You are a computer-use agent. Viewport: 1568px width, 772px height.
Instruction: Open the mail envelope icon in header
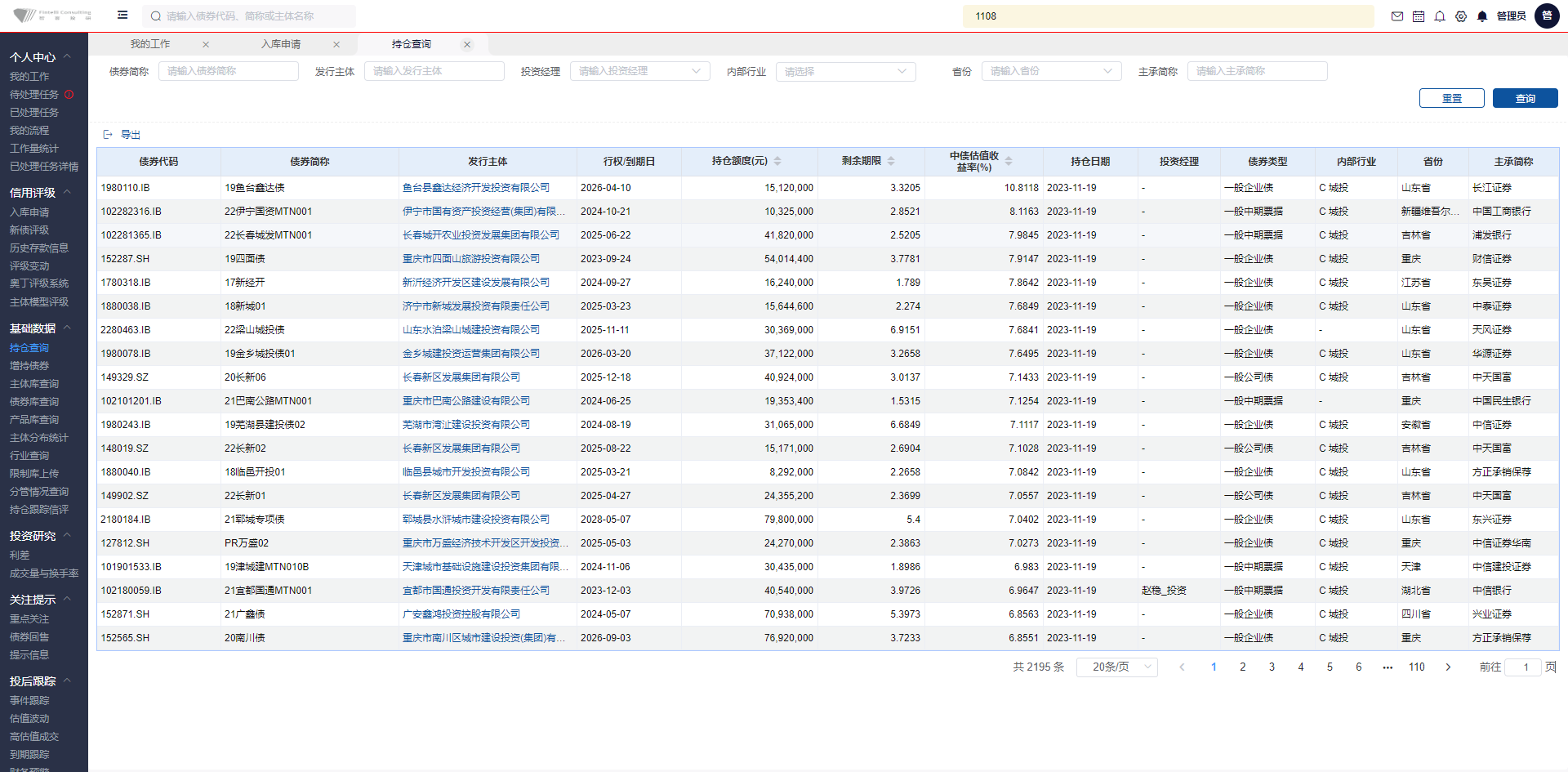click(x=1397, y=16)
